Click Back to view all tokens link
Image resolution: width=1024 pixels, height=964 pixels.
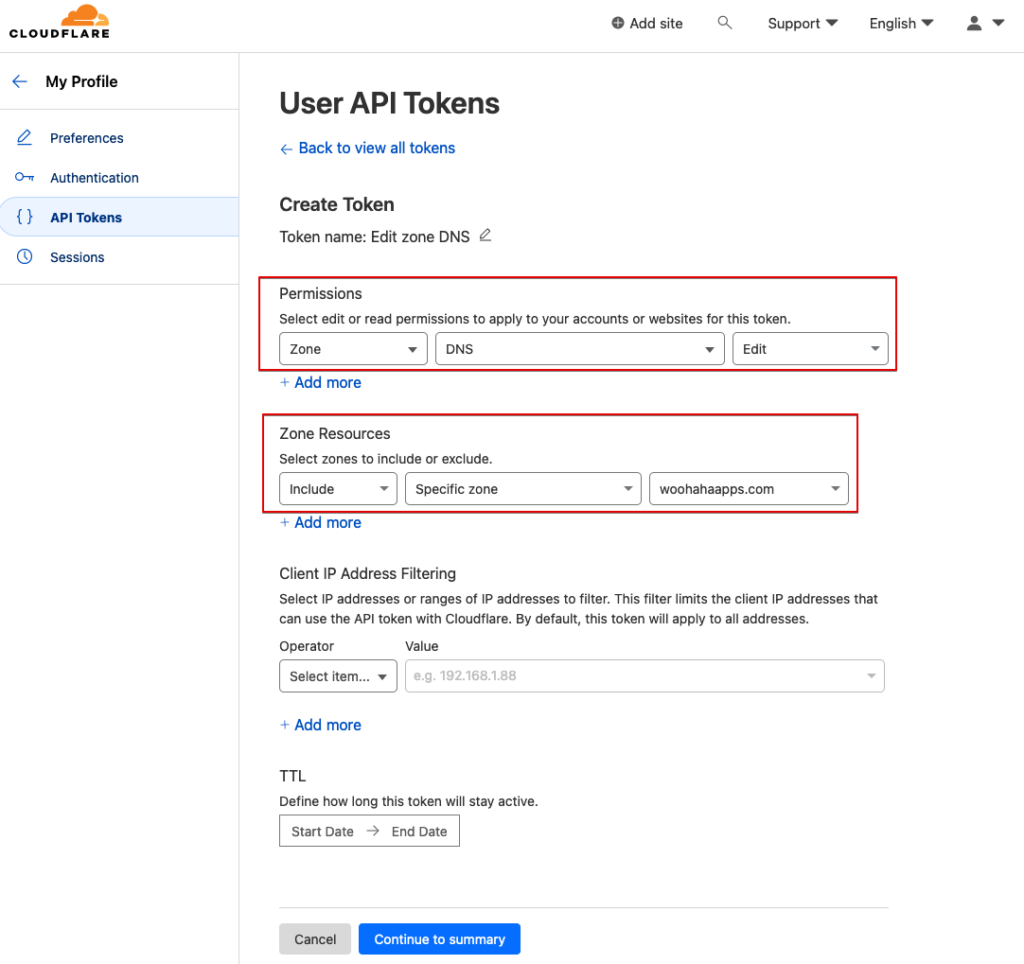point(377,148)
